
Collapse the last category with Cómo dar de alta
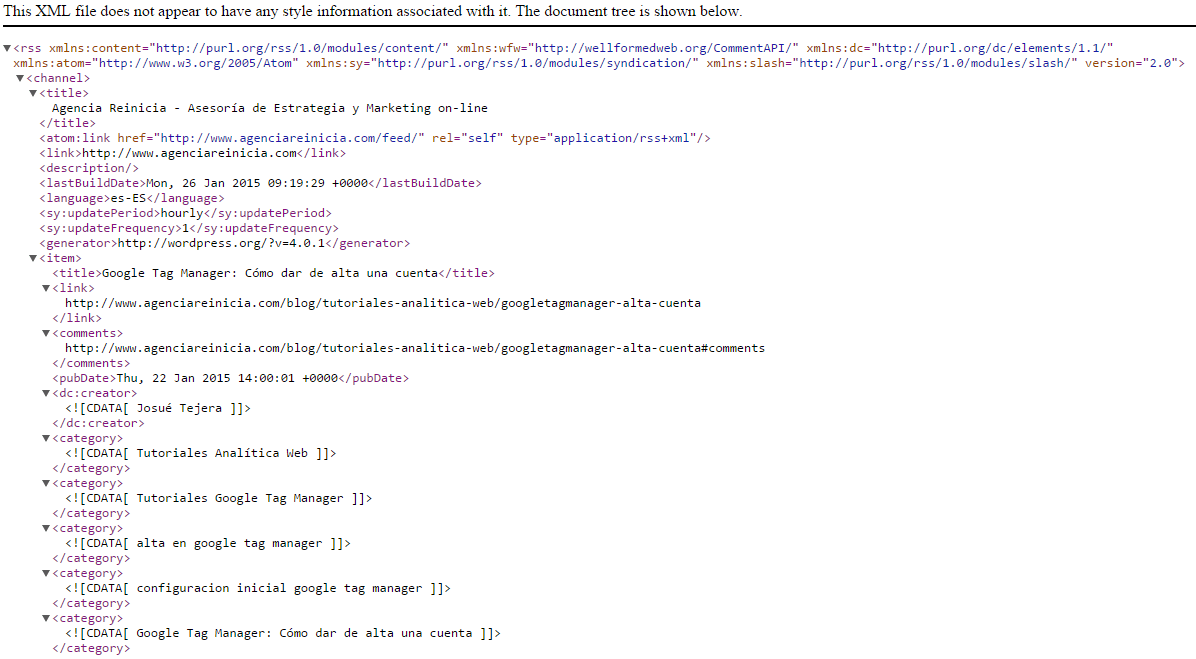46,619
